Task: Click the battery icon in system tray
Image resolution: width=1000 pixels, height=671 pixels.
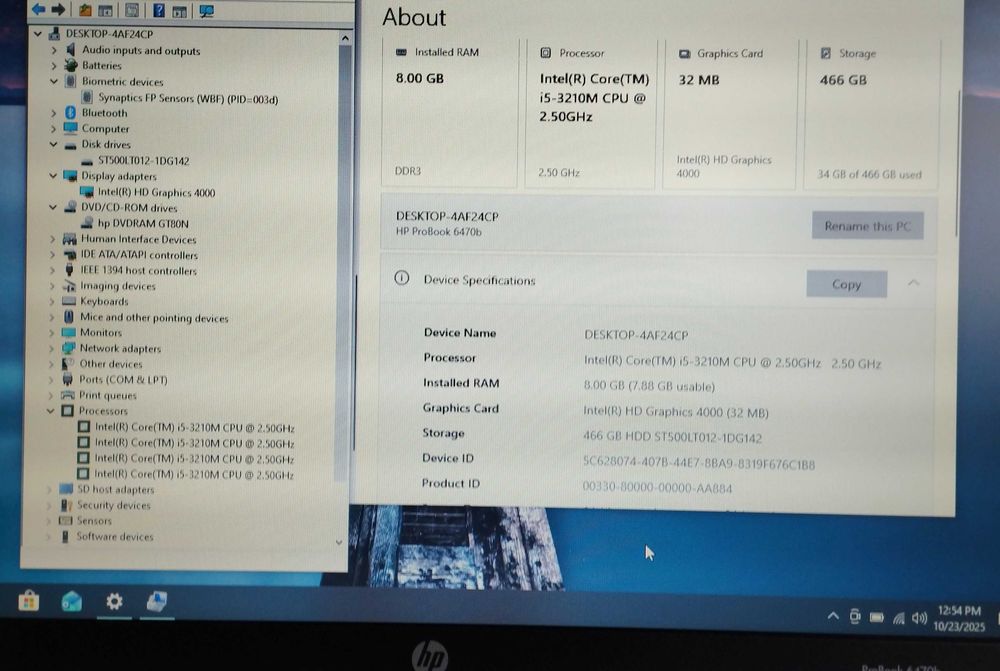Action: click(877, 617)
